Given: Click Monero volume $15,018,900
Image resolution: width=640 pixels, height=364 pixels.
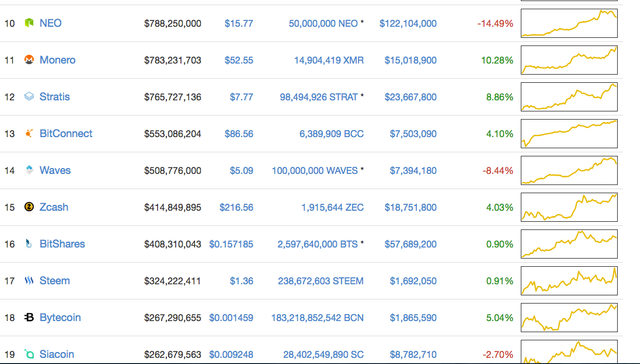Looking at the screenshot, I should 411,60.
